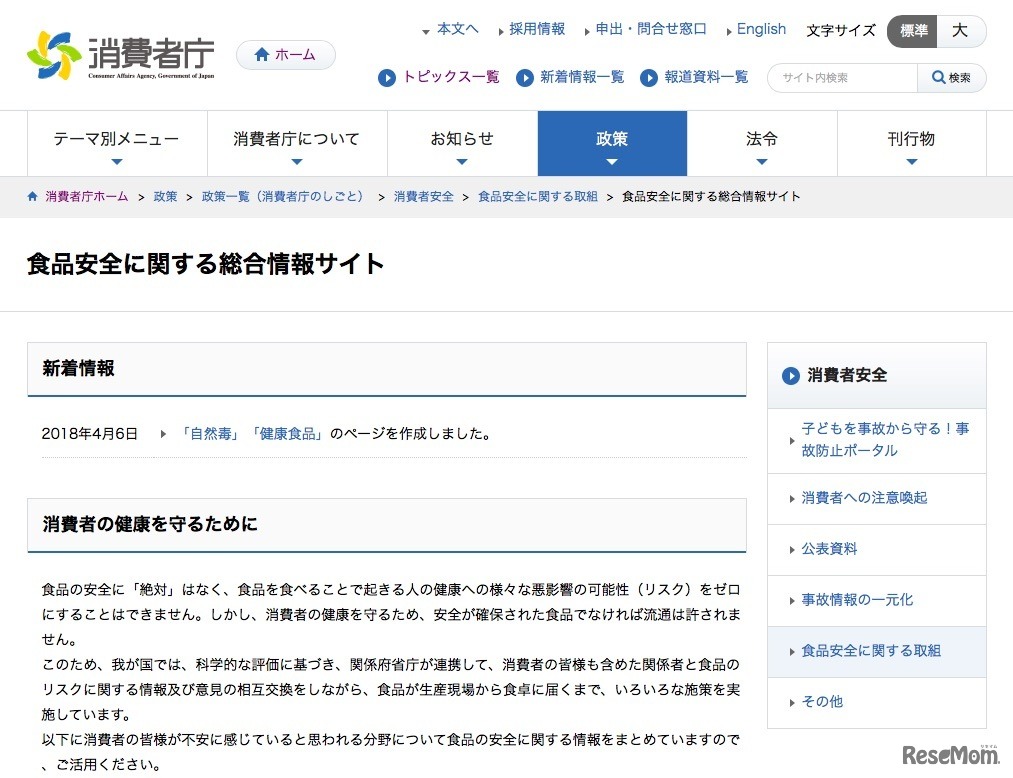Click the home icon in the breadcrumb trail

point(31,195)
